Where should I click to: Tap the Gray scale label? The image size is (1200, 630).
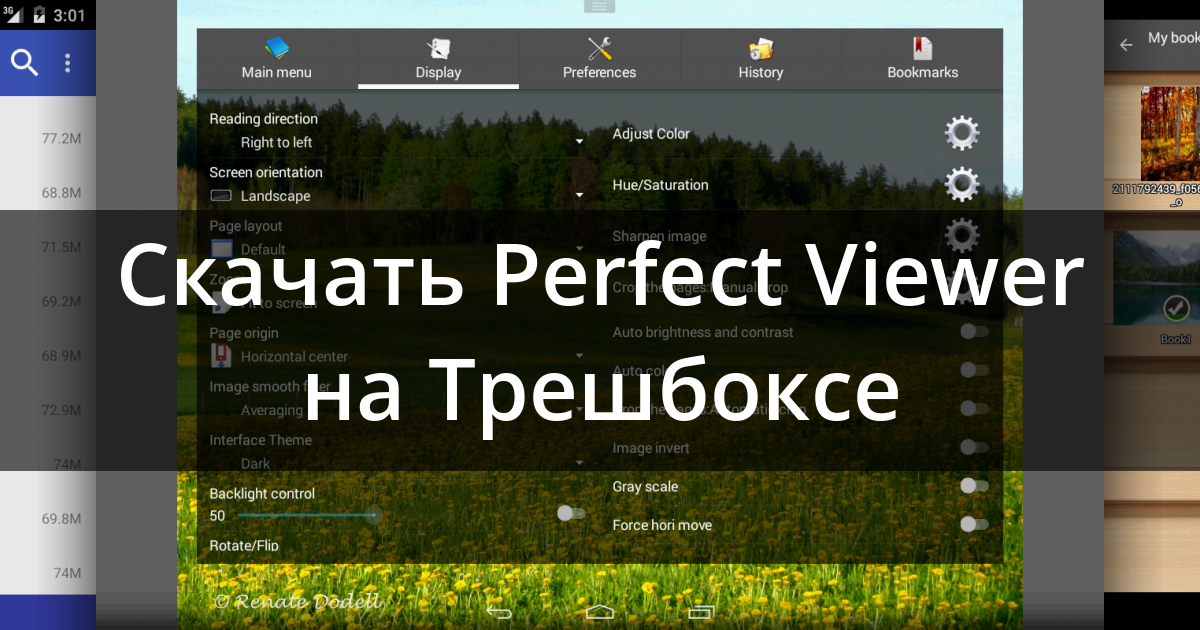pyautogui.click(x=645, y=486)
